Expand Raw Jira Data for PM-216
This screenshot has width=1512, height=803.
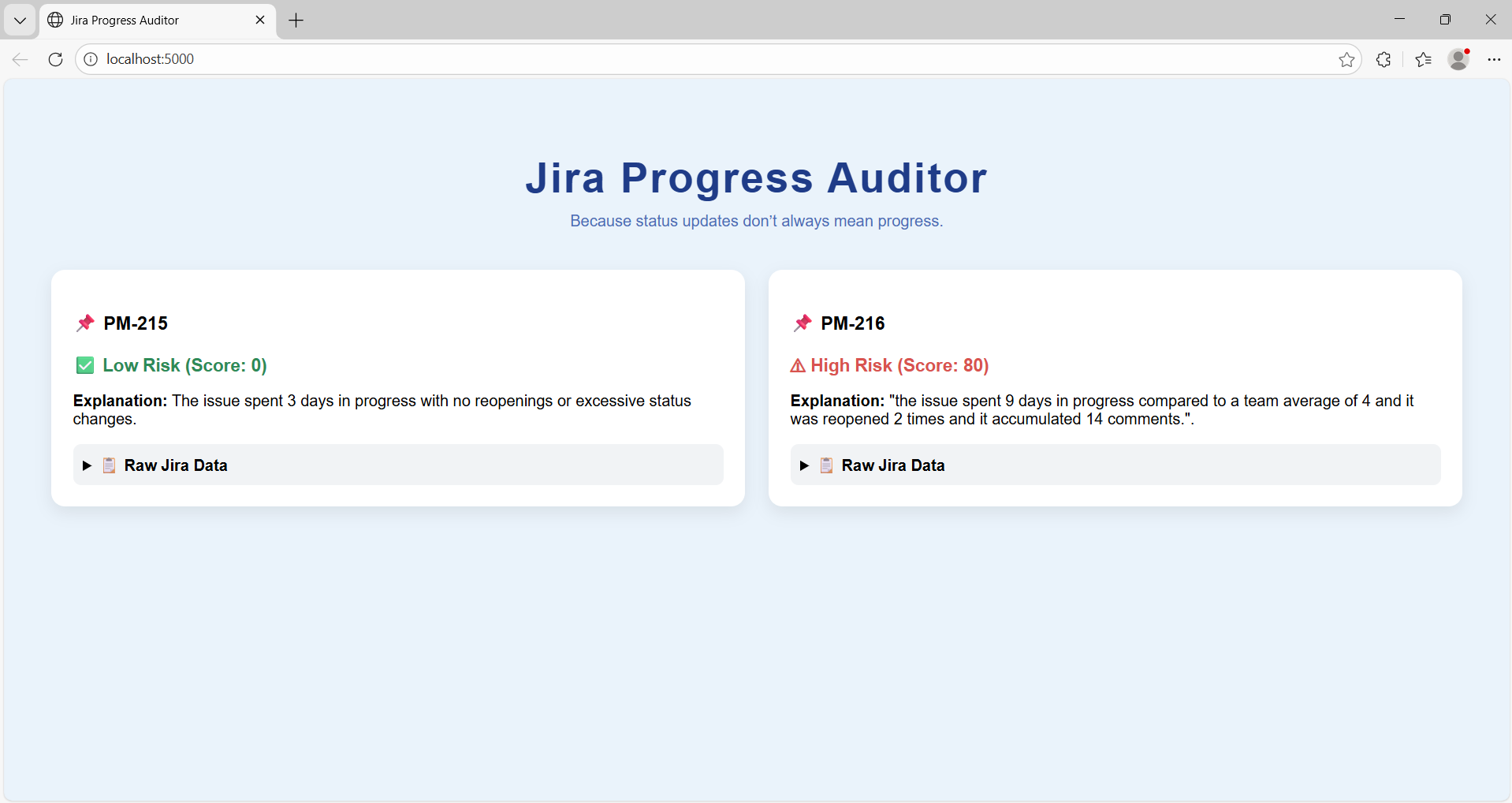(x=1115, y=465)
